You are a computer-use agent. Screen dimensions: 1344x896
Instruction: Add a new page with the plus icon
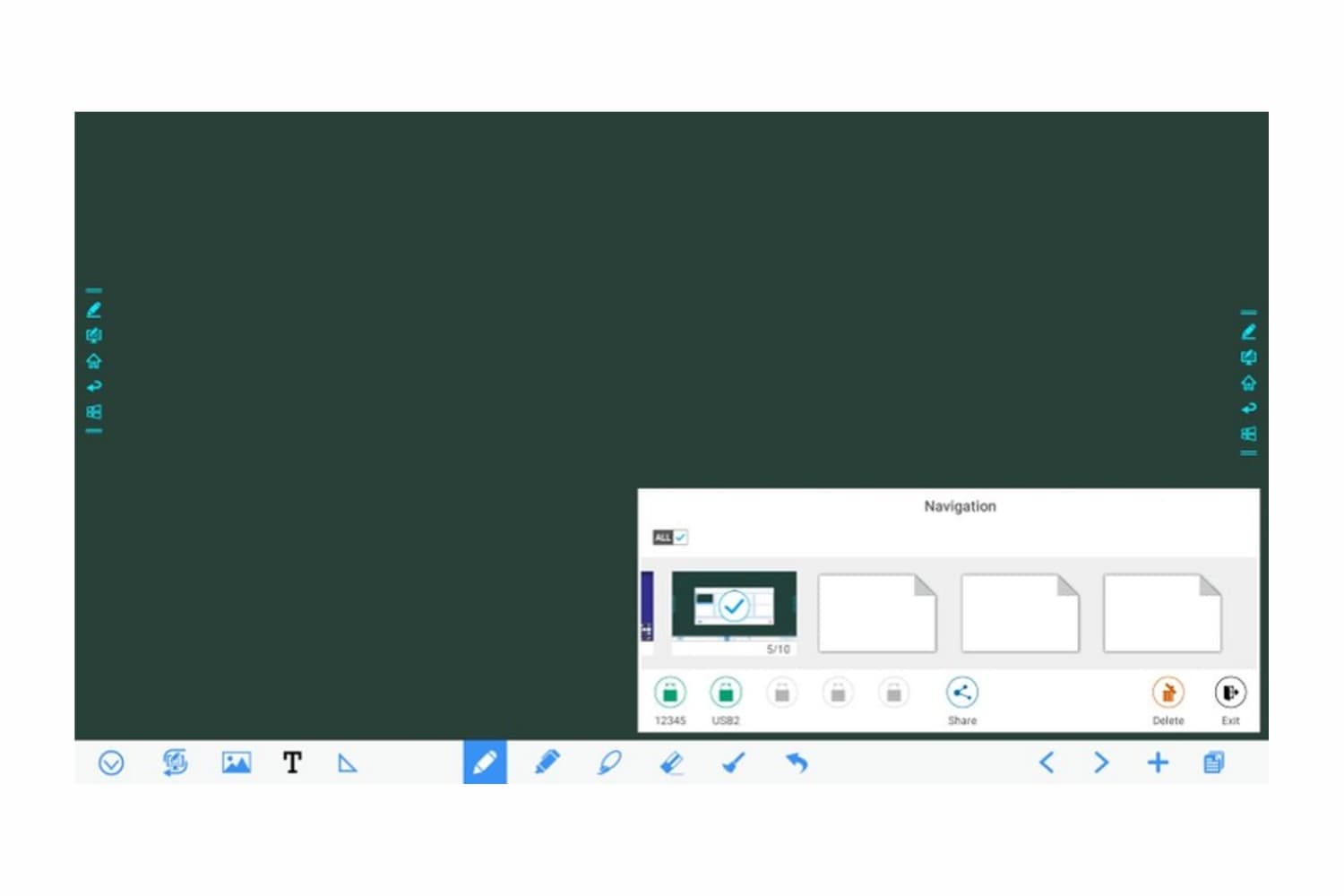pos(1158,762)
